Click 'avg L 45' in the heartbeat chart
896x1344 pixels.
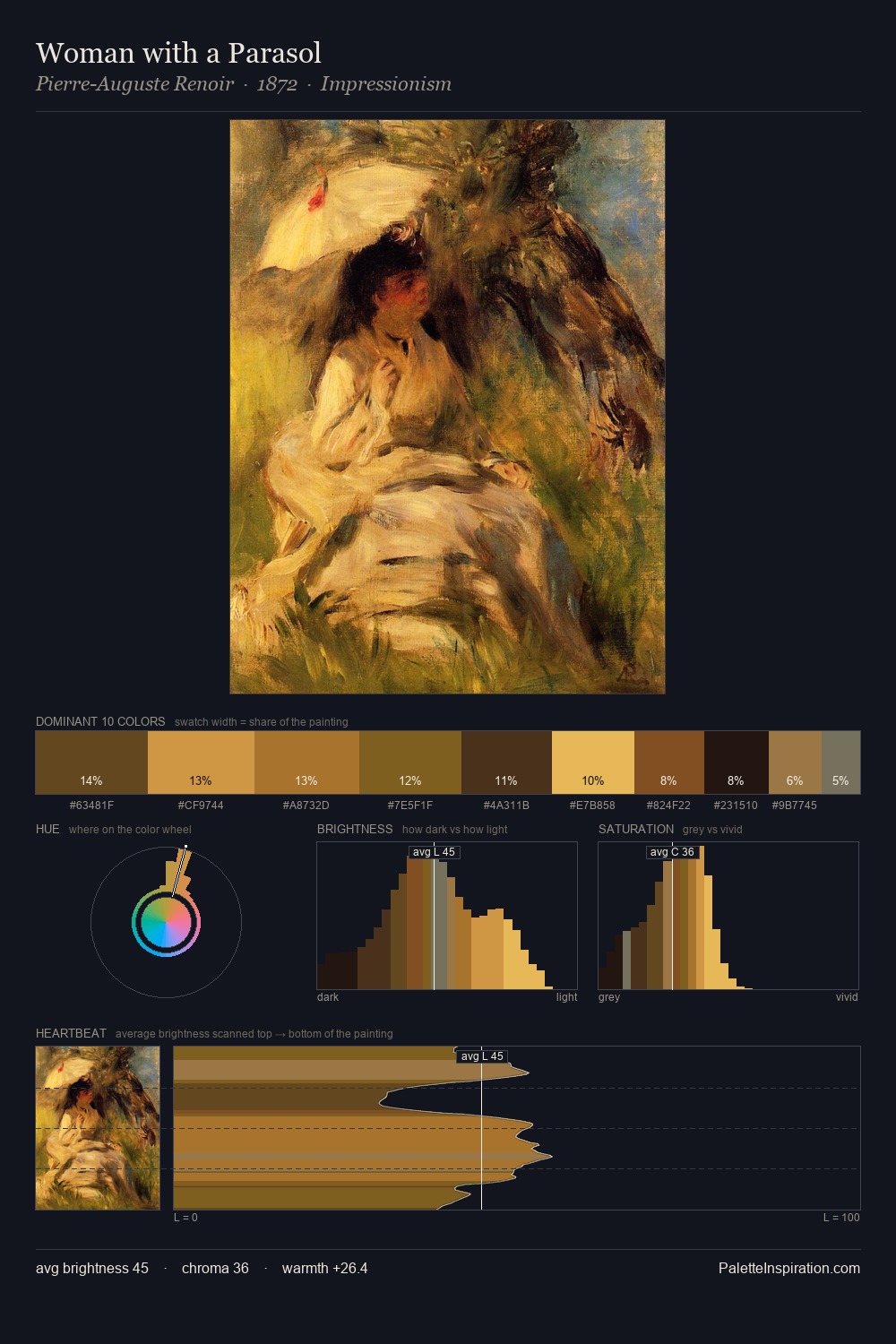pos(482,1056)
